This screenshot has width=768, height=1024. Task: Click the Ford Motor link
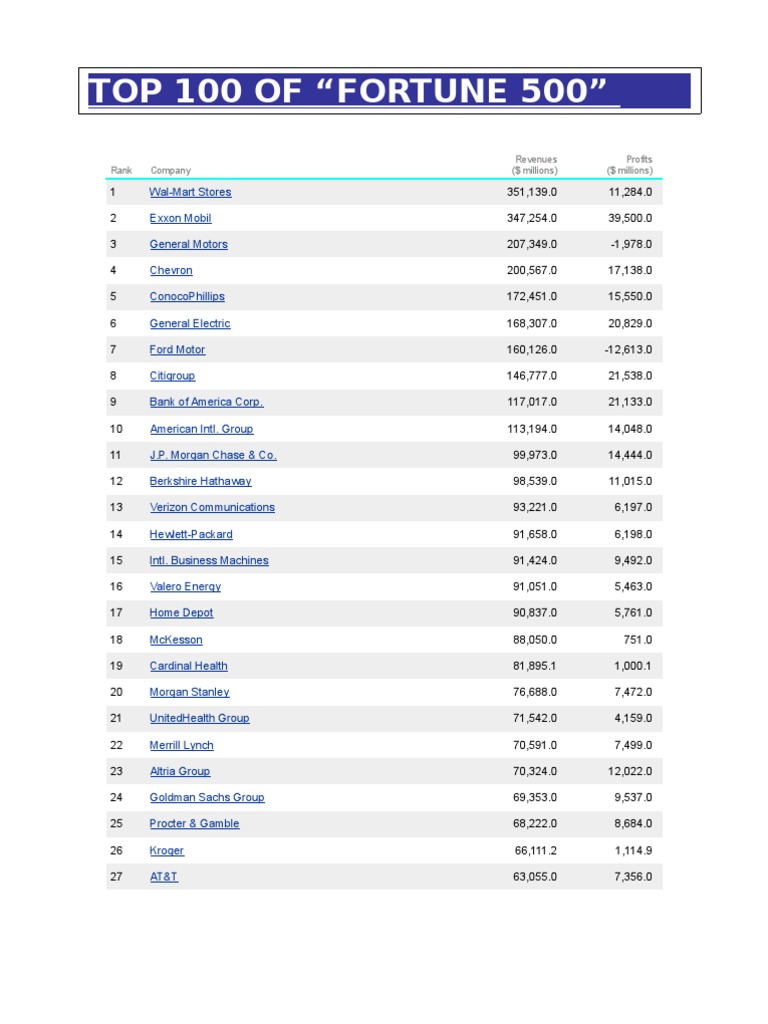[x=177, y=350]
